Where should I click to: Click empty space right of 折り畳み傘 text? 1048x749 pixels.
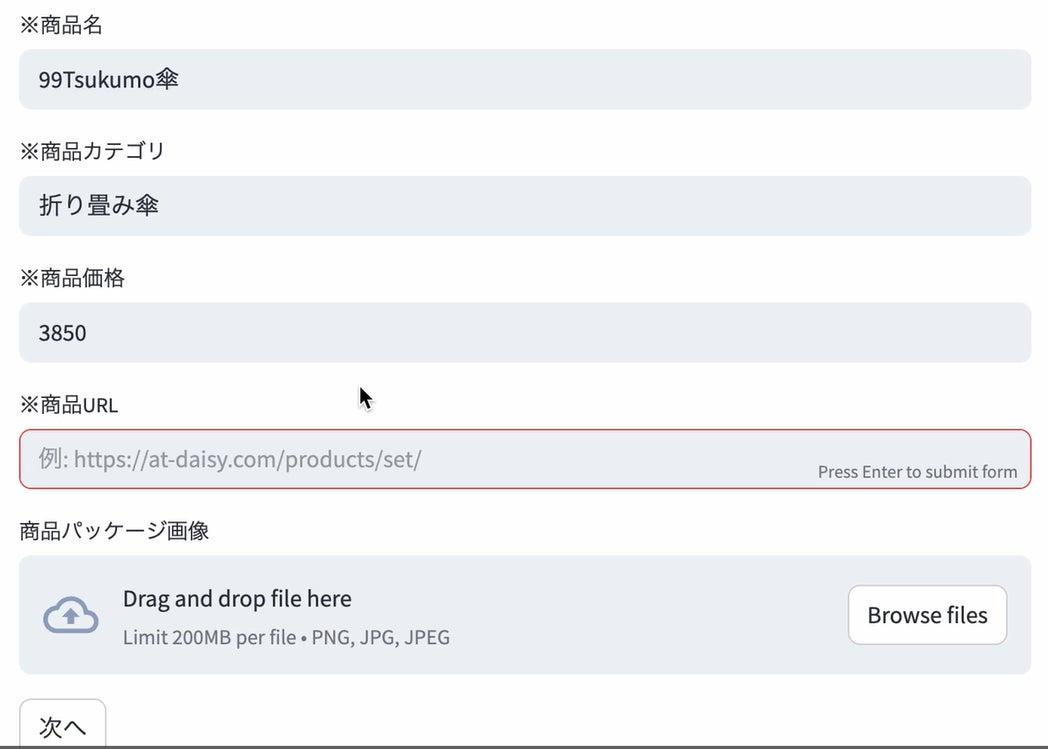pos(600,206)
